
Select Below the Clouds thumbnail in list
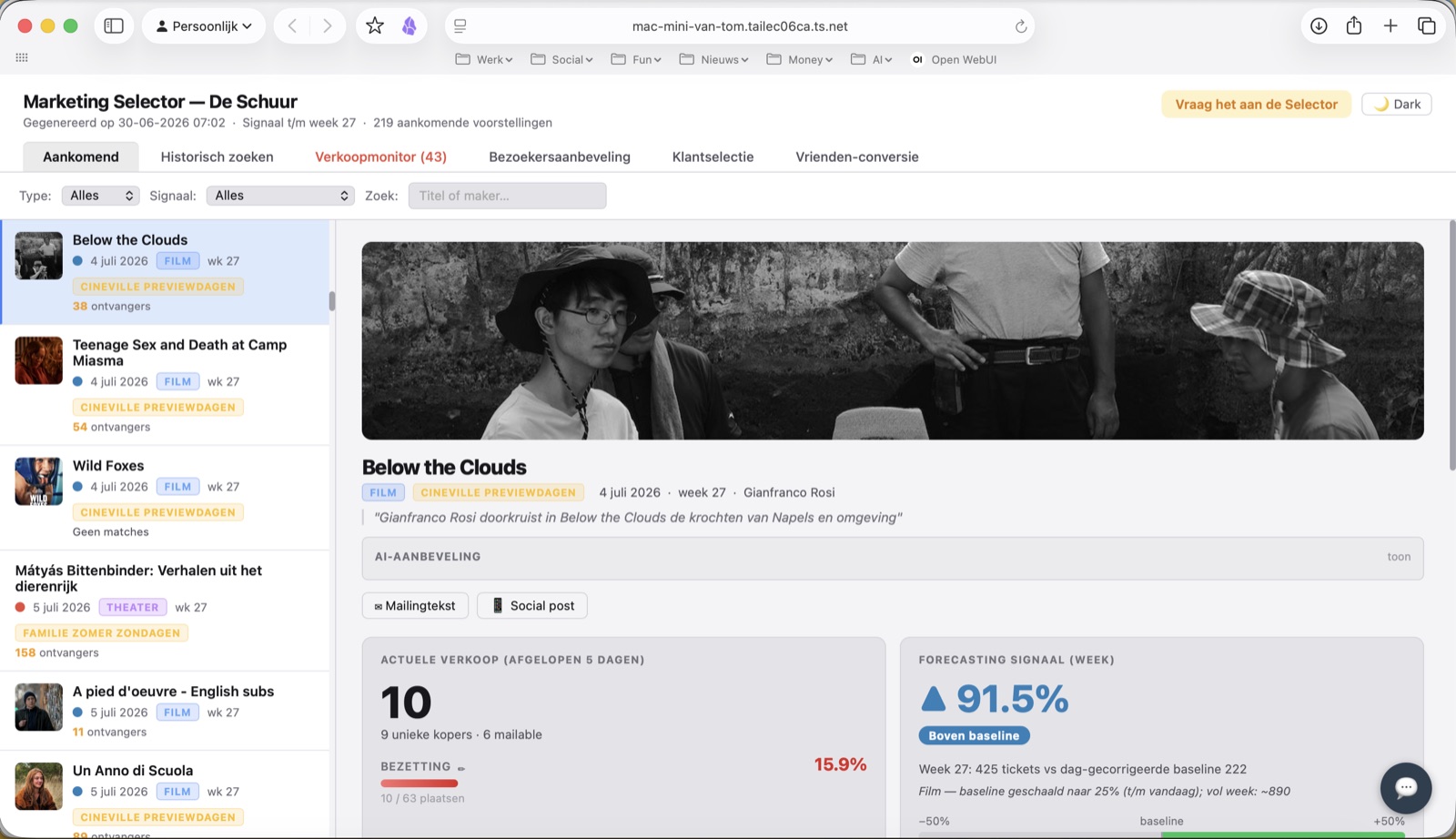(x=38, y=256)
